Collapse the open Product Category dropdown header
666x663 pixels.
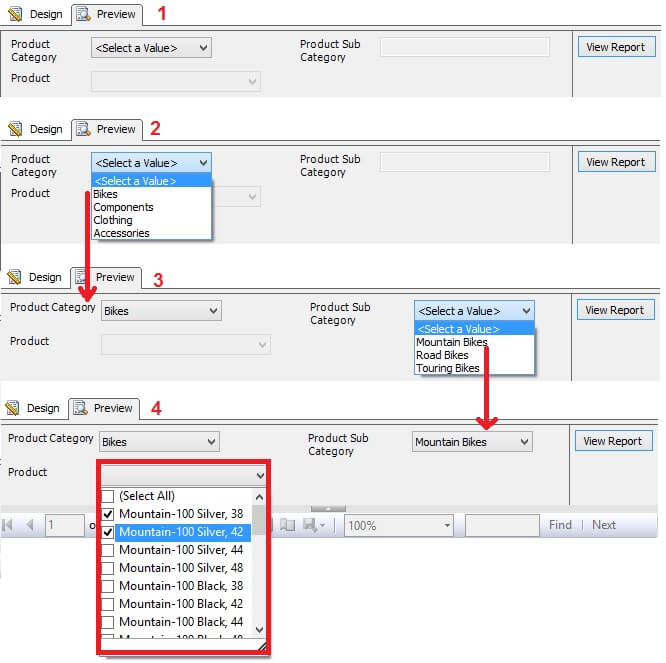(x=151, y=163)
